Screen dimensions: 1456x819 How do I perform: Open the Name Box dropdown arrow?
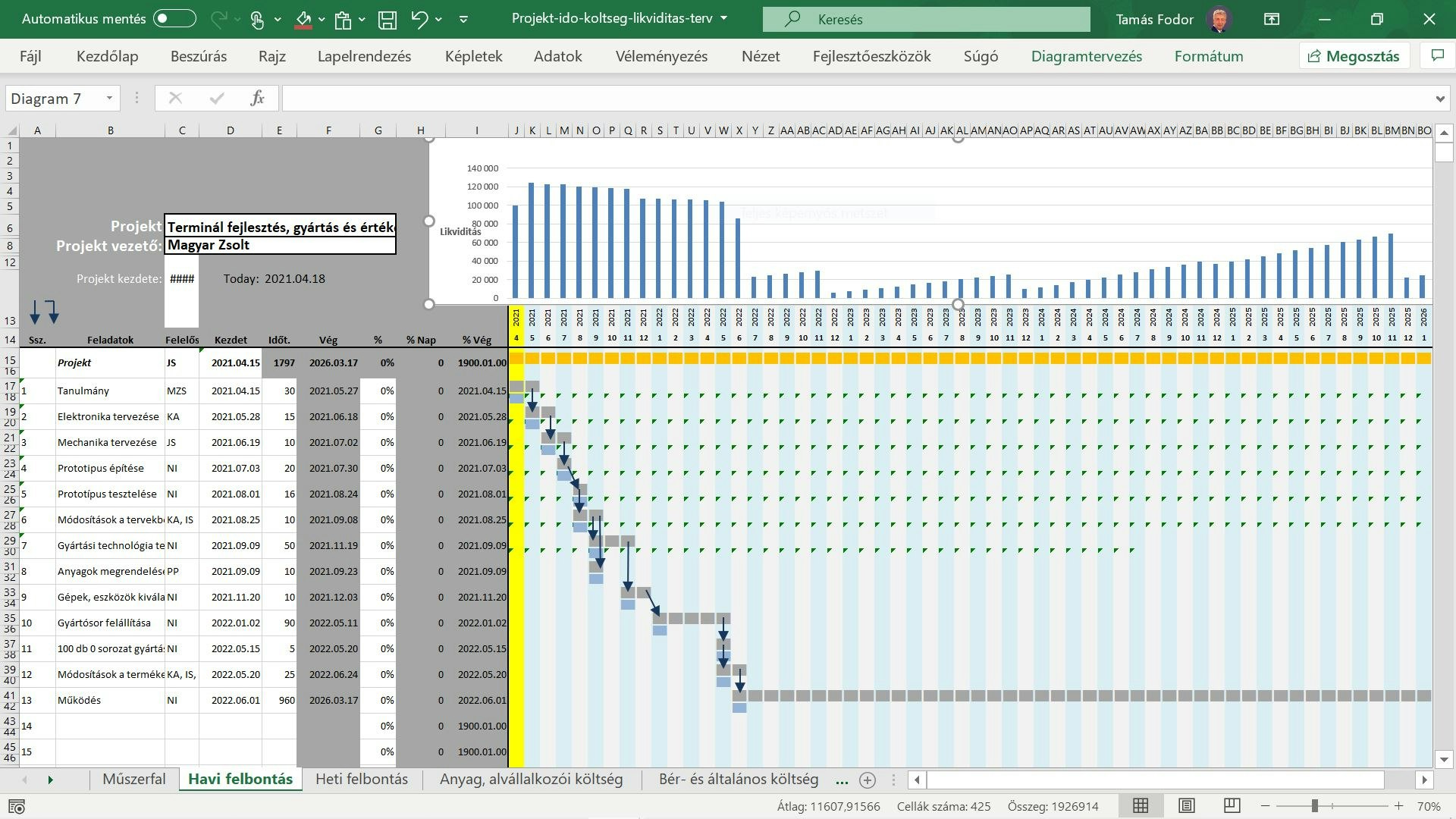(109, 98)
